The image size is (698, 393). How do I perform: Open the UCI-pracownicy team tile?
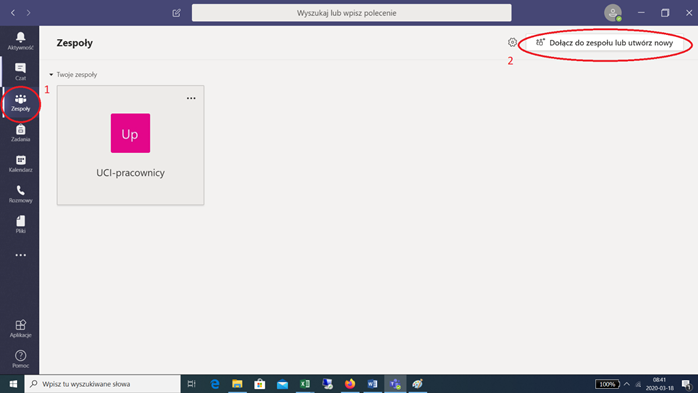tap(130, 145)
